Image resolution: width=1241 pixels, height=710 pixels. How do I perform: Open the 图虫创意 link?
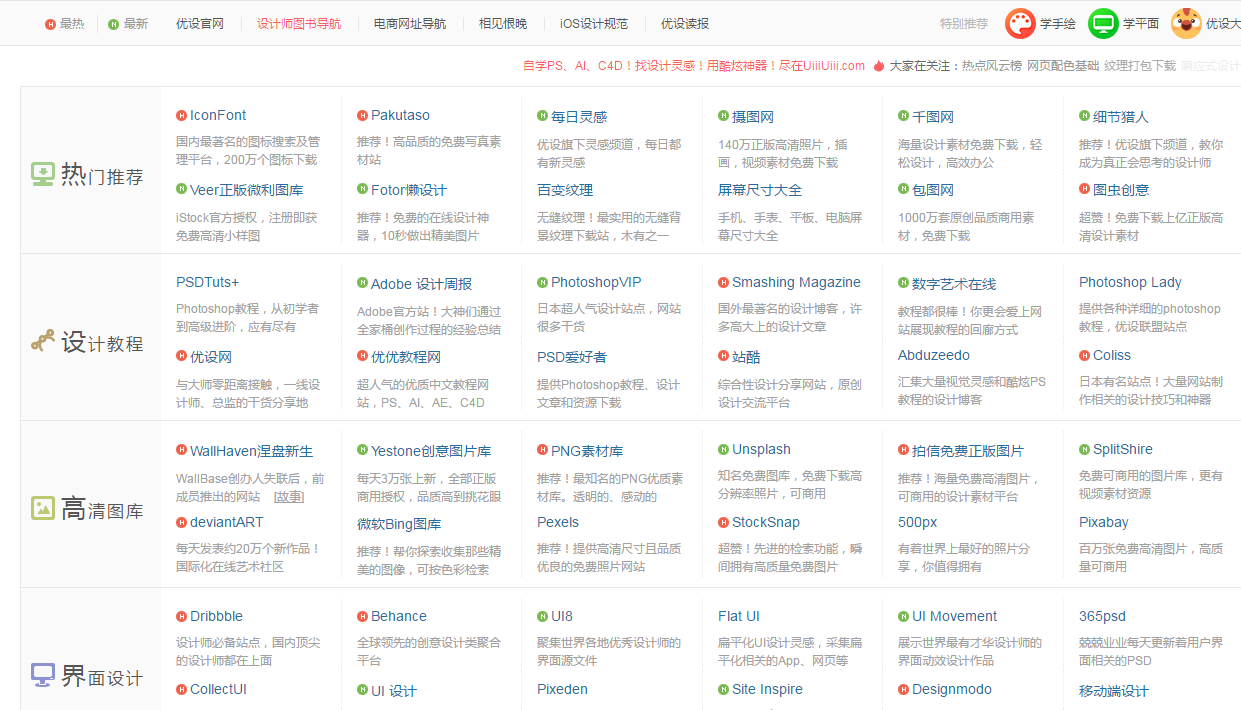pos(1121,190)
